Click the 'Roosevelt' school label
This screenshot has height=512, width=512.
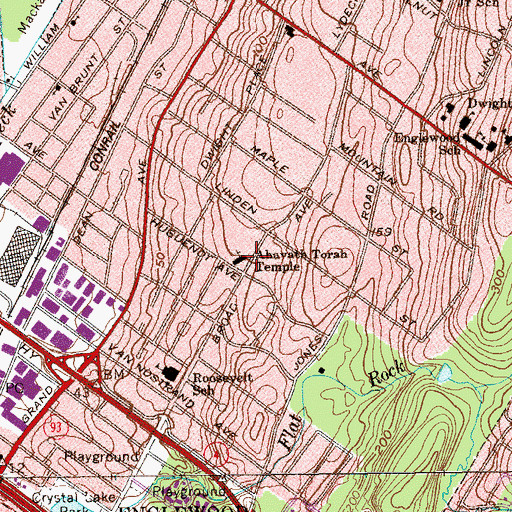pyautogui.click(x=223, y=378)
